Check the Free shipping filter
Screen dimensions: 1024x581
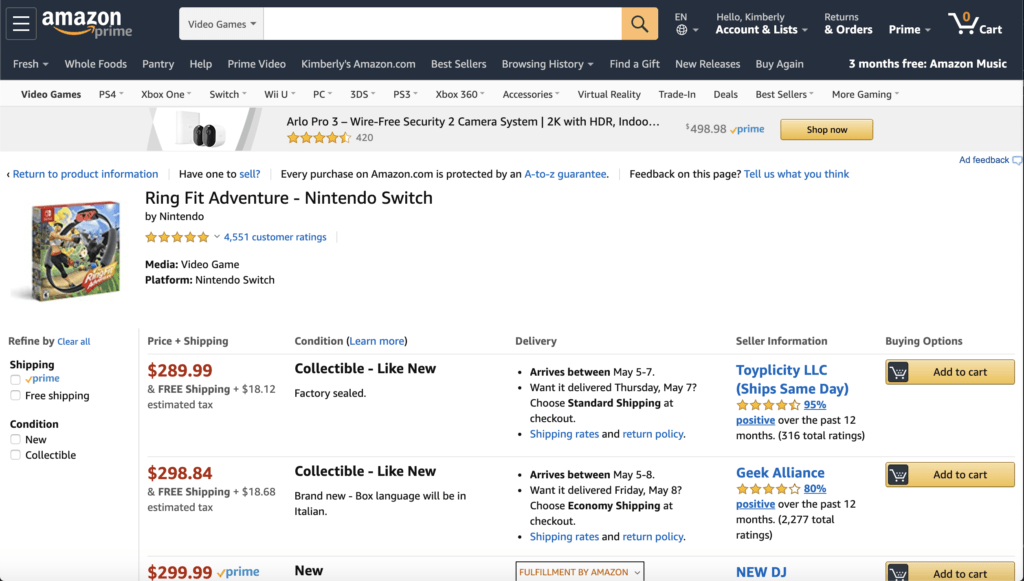(15, 396)
